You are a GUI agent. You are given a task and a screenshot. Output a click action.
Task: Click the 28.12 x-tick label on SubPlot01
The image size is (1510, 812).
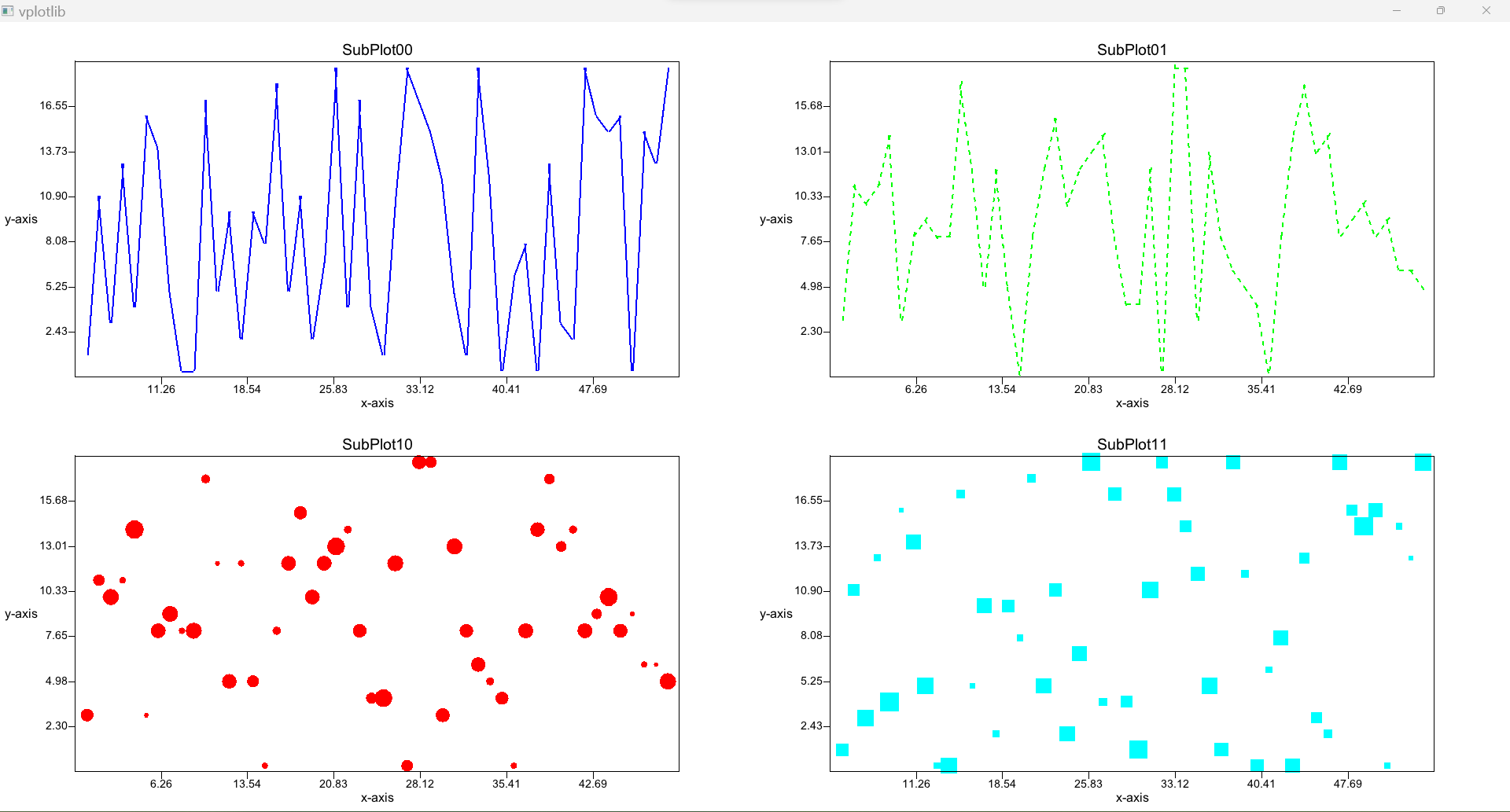pyautogui.click(x=1174, y=389)
